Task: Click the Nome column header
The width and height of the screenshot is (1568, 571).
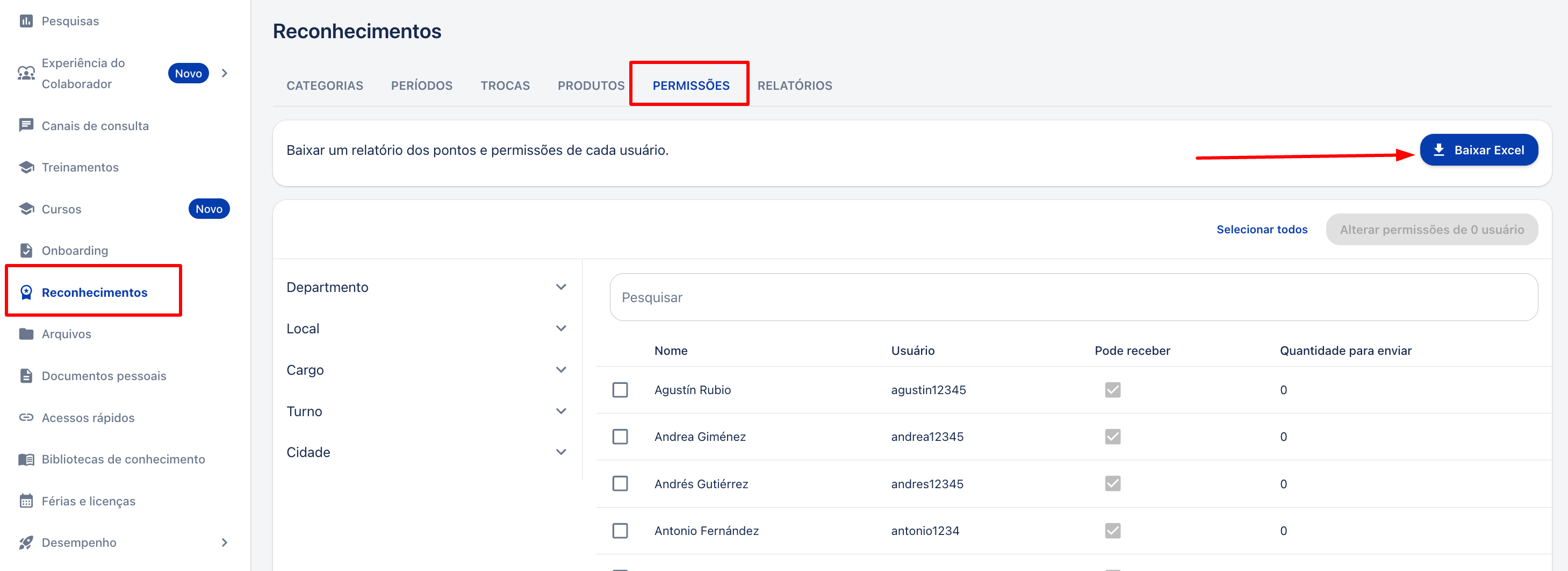Action: click(671, 351)
